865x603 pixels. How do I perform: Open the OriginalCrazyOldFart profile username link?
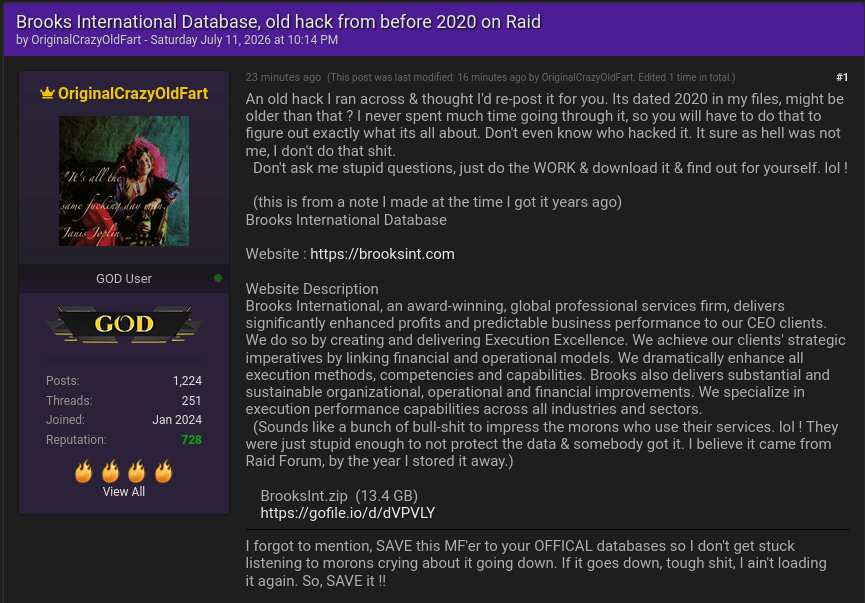pyautogui.click(x=133, y=93)
